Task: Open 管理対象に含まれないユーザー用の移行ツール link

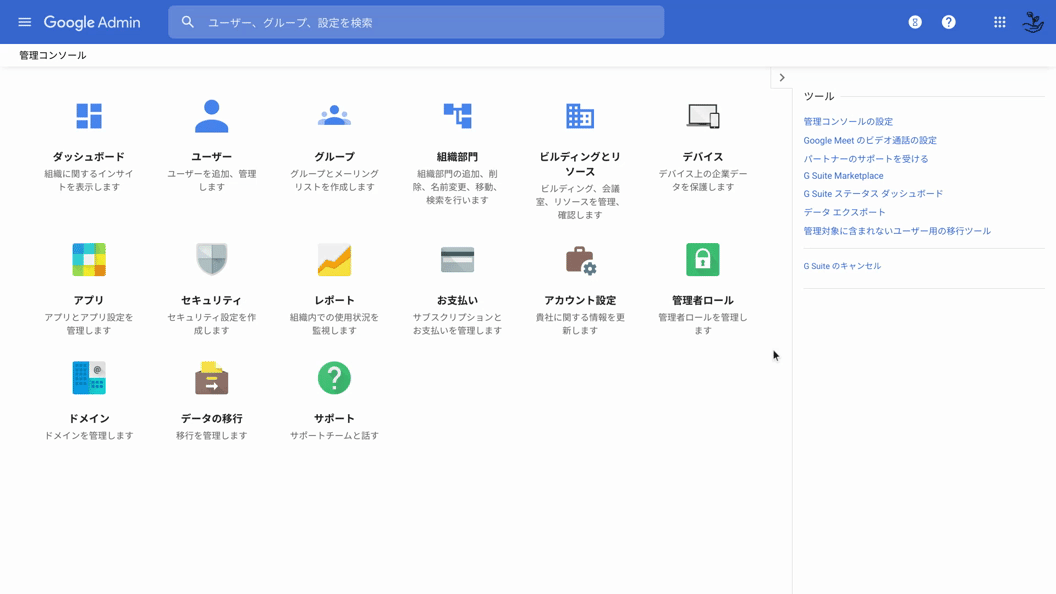Action: (896, 231)
